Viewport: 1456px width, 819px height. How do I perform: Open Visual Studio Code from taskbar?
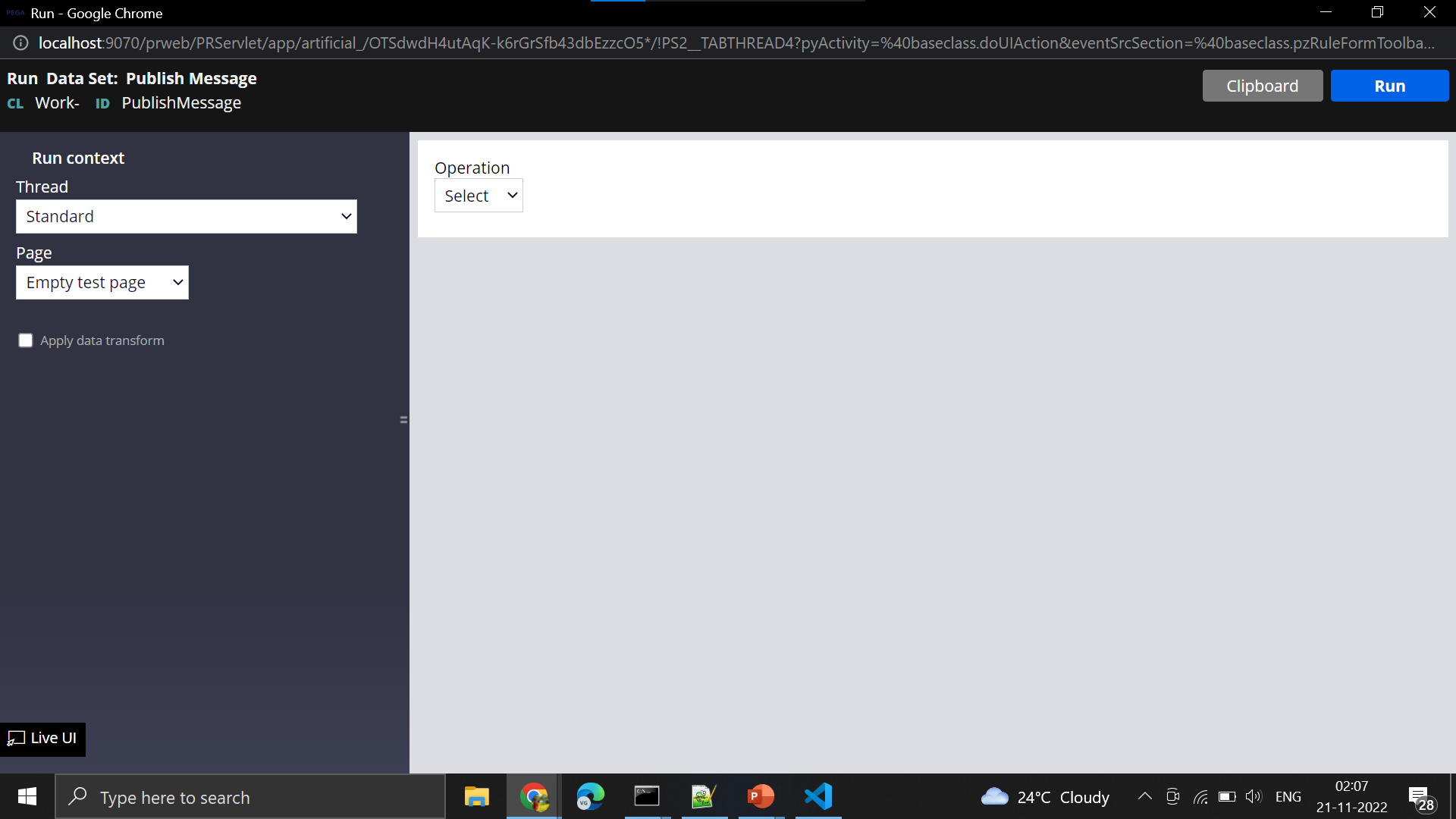click(x=818, y=797)
